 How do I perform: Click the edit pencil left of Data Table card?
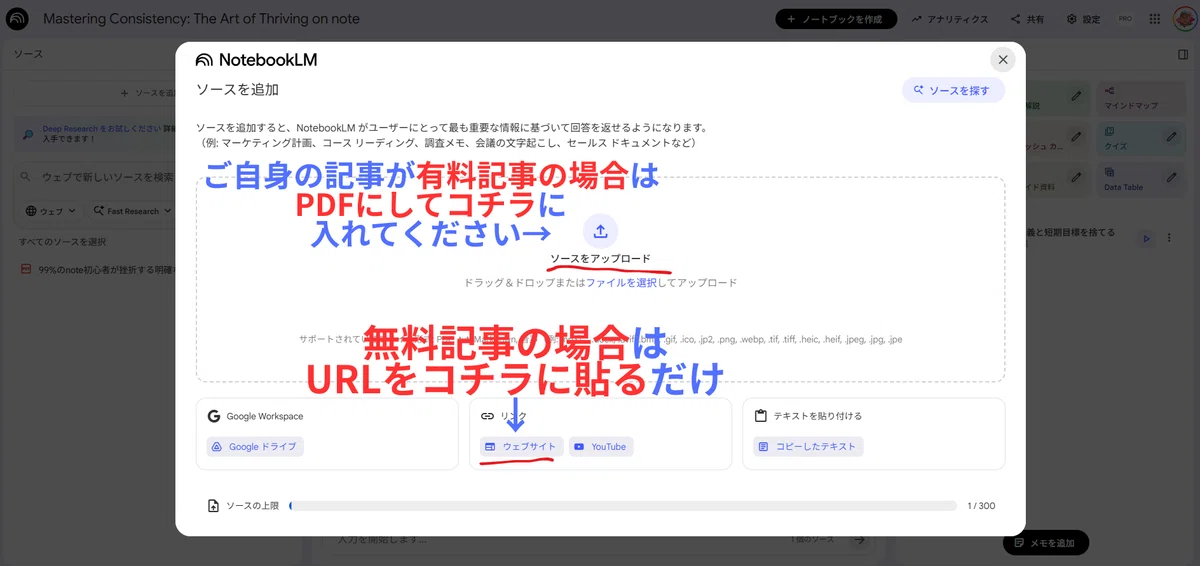pyautogui.click(x=1076, y=178)
